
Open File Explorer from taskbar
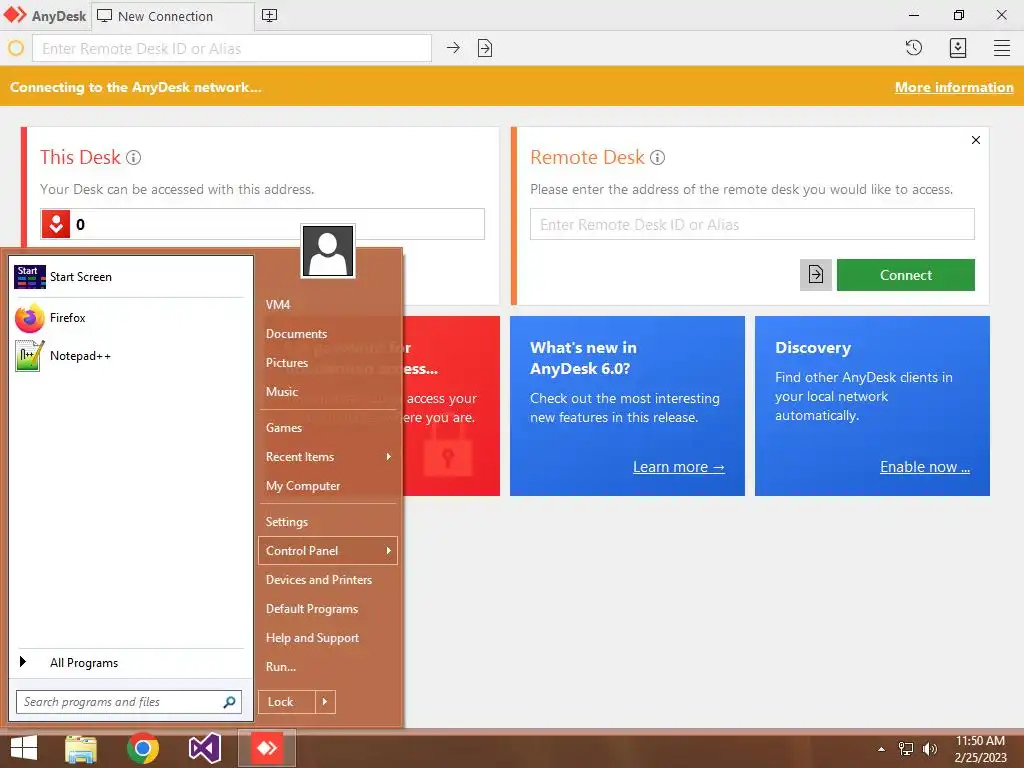(81, 748)
